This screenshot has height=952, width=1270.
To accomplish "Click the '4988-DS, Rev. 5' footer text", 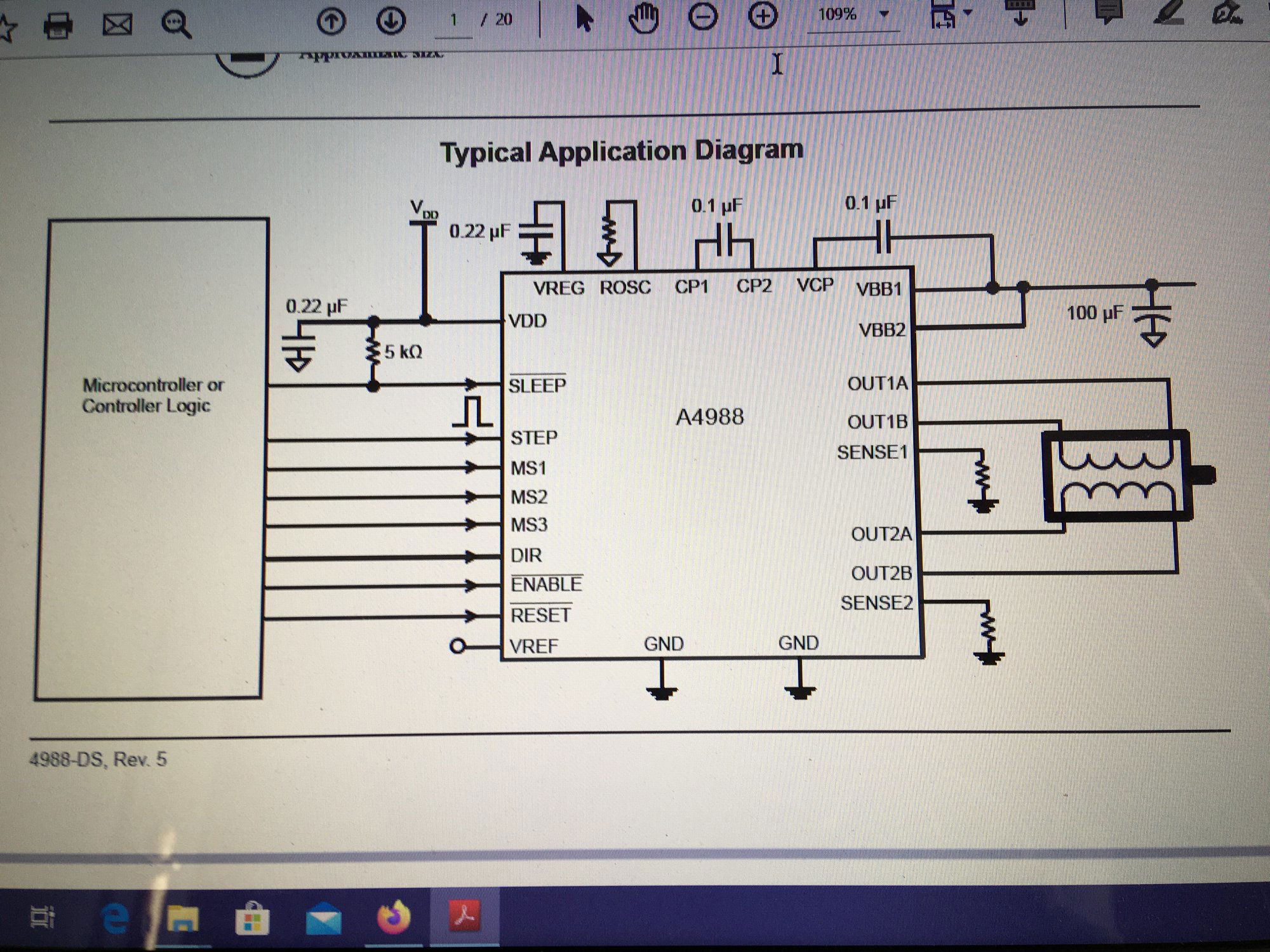I will pos(98,760).
